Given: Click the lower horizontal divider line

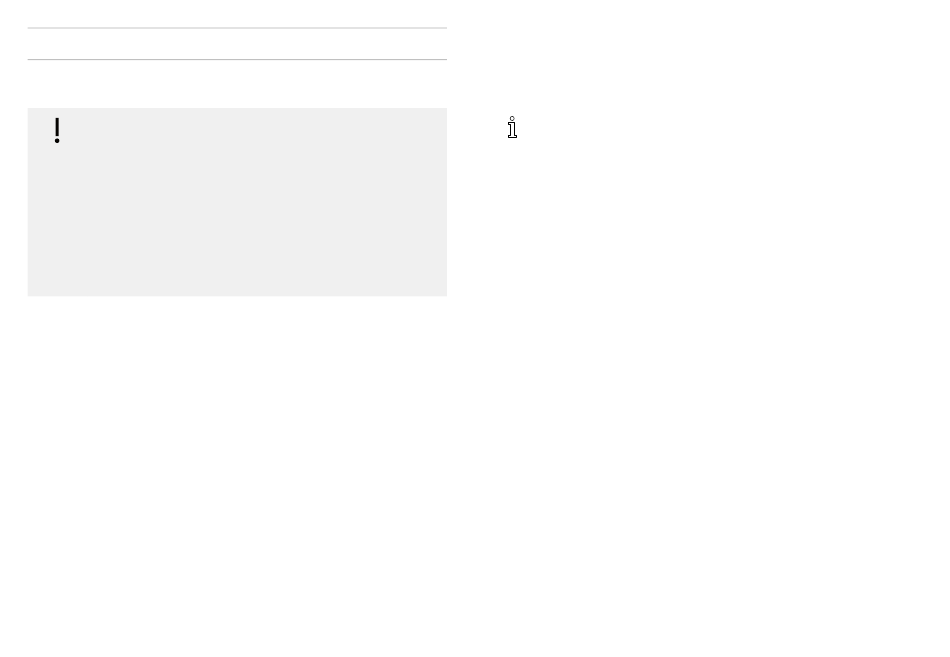Looking at the screenshot, I should click(237, 59).
